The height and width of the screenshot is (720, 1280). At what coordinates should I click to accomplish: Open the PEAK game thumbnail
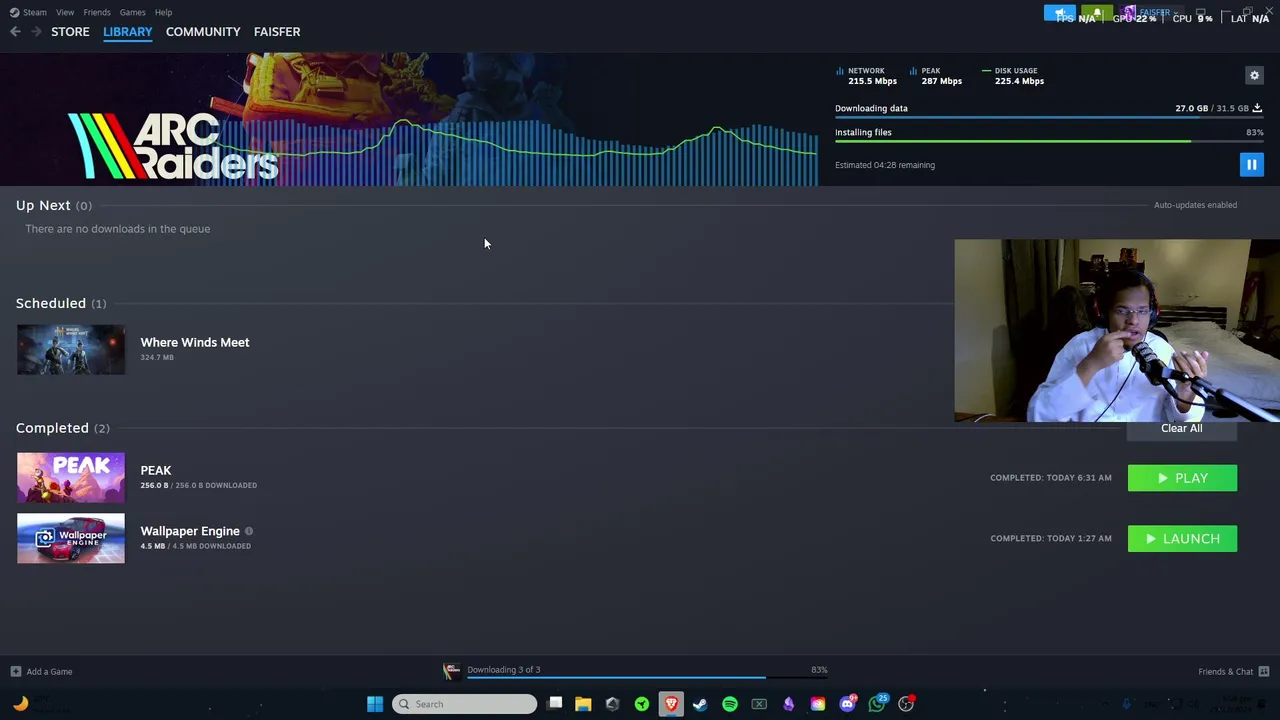click(71, 478)
